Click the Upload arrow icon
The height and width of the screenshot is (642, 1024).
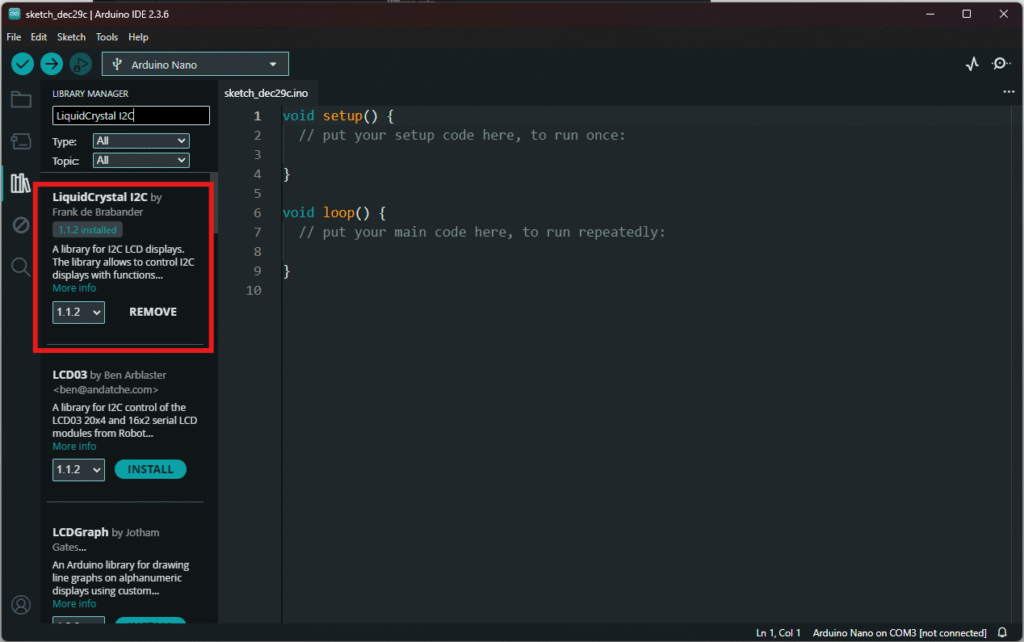pos(51,64)
